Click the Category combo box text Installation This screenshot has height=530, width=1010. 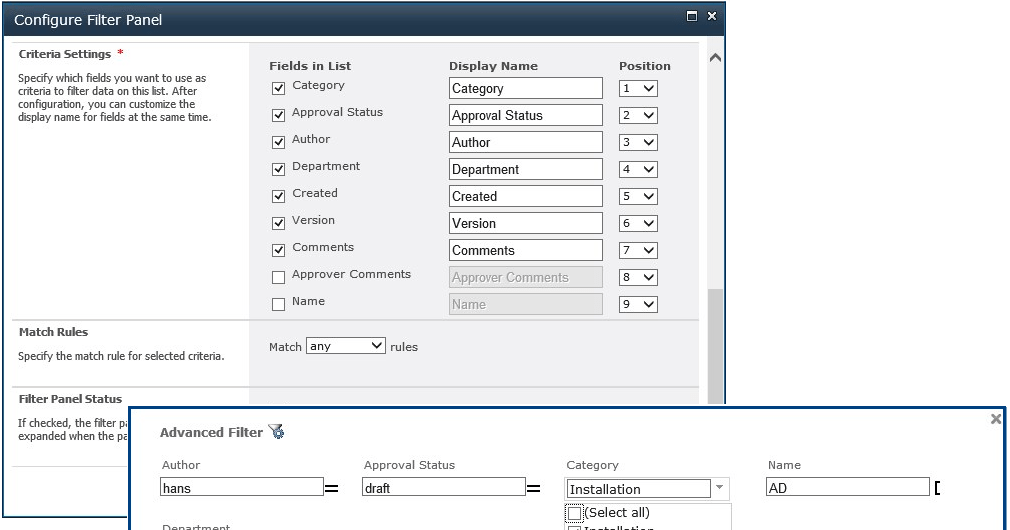coord(638,489)
